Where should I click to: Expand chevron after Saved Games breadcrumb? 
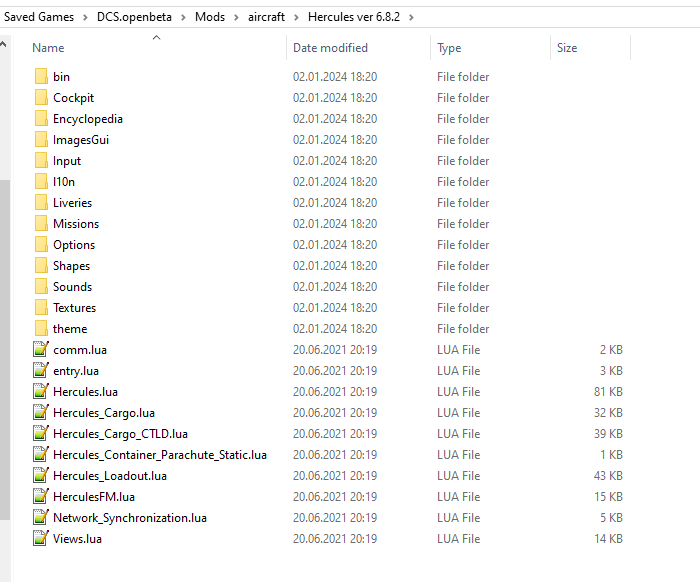[x=85, y=17]
